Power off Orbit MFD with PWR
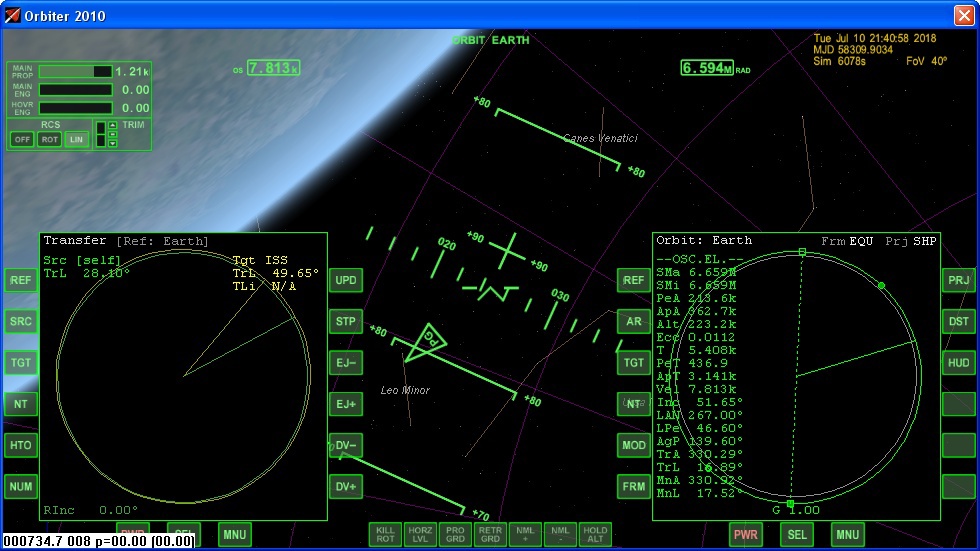The height and width of the screenshot is (551, 980). coord(746,535)
